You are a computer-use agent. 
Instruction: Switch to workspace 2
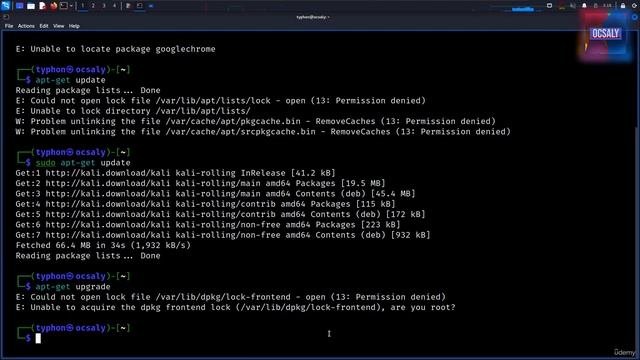point(93,6)
